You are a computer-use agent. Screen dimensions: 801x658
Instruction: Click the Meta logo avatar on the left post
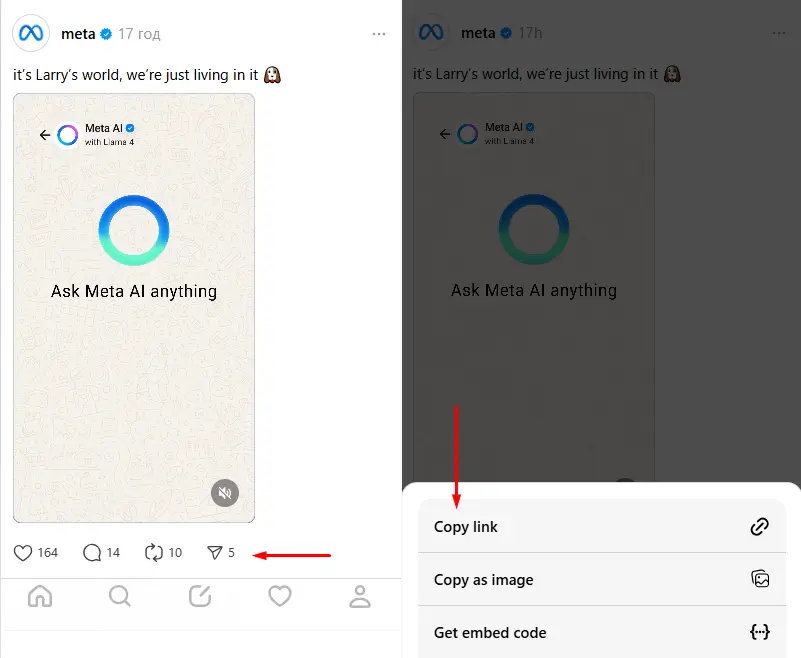pyautogui.click(x=32, y=33)
